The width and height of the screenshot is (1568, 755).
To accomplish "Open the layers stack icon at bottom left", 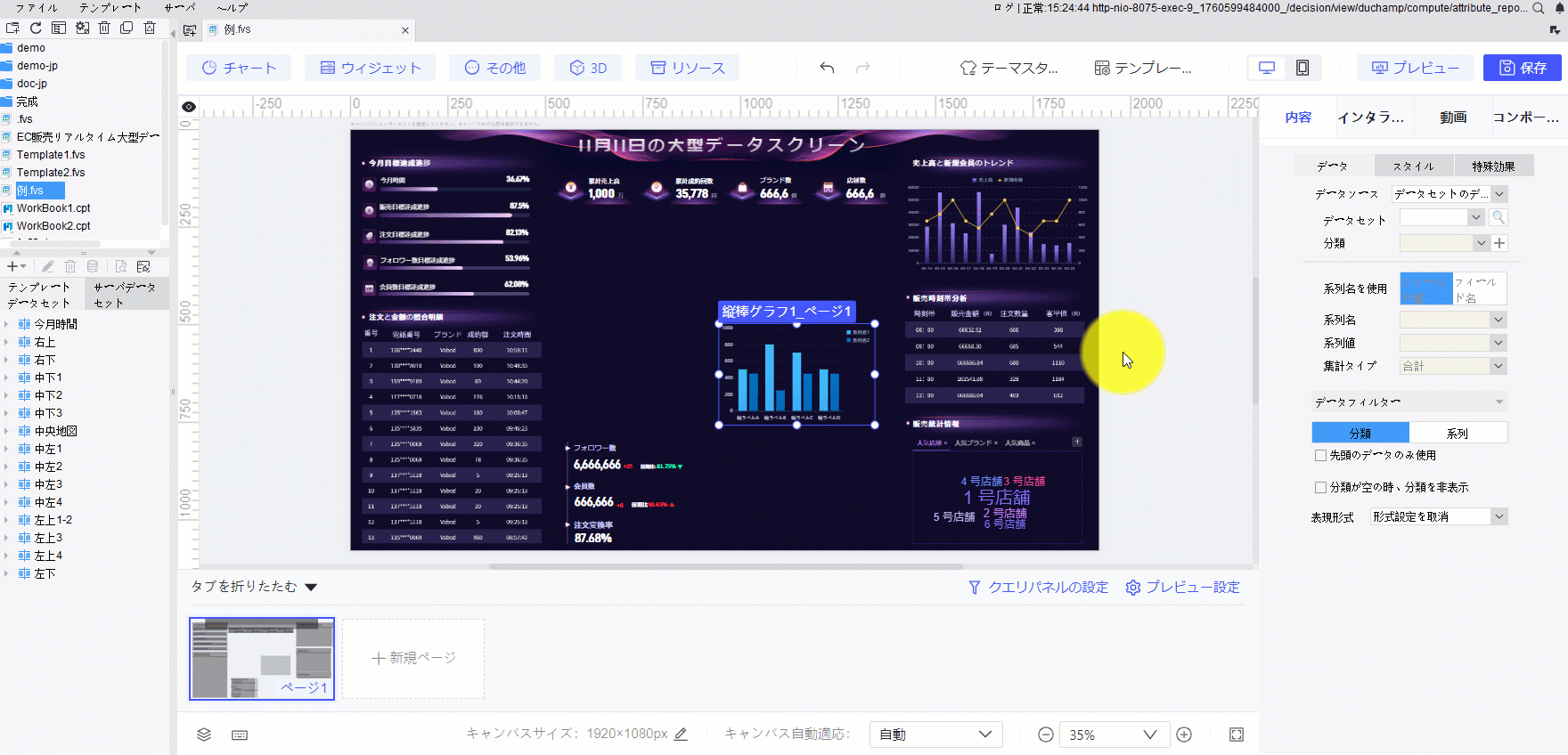I will pyautogui.click(x=204, y=735).
